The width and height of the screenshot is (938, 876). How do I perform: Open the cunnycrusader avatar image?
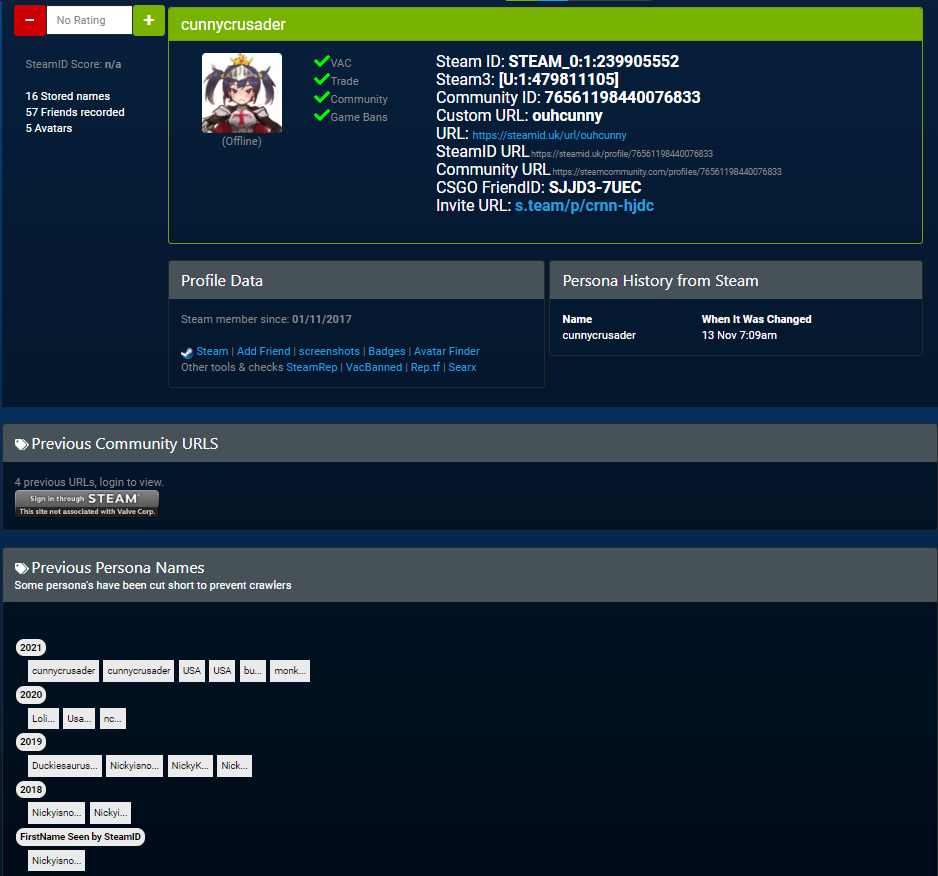[x=242, y=93]
